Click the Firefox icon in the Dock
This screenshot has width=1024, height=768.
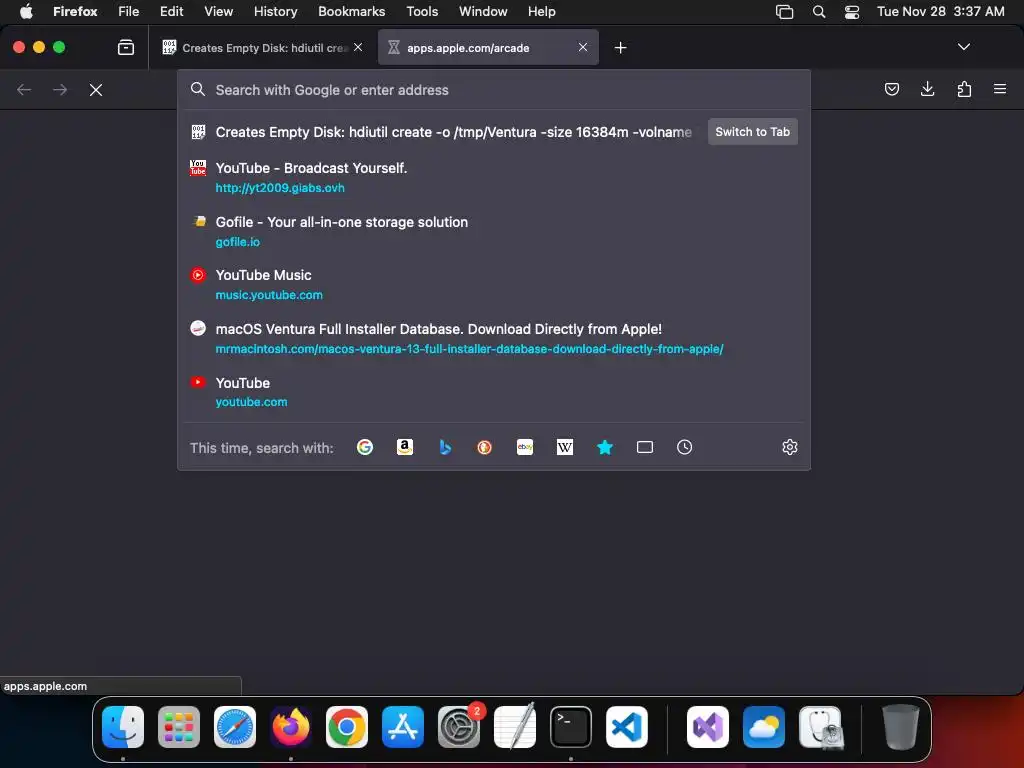point(291,727)
